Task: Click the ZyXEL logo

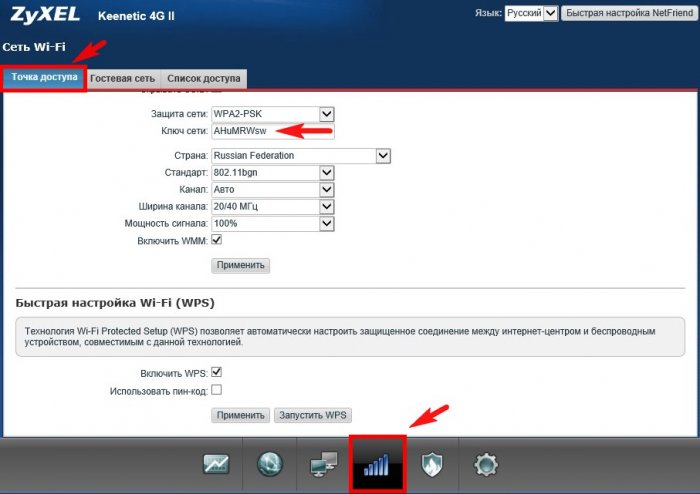Action: click(45, 15)
